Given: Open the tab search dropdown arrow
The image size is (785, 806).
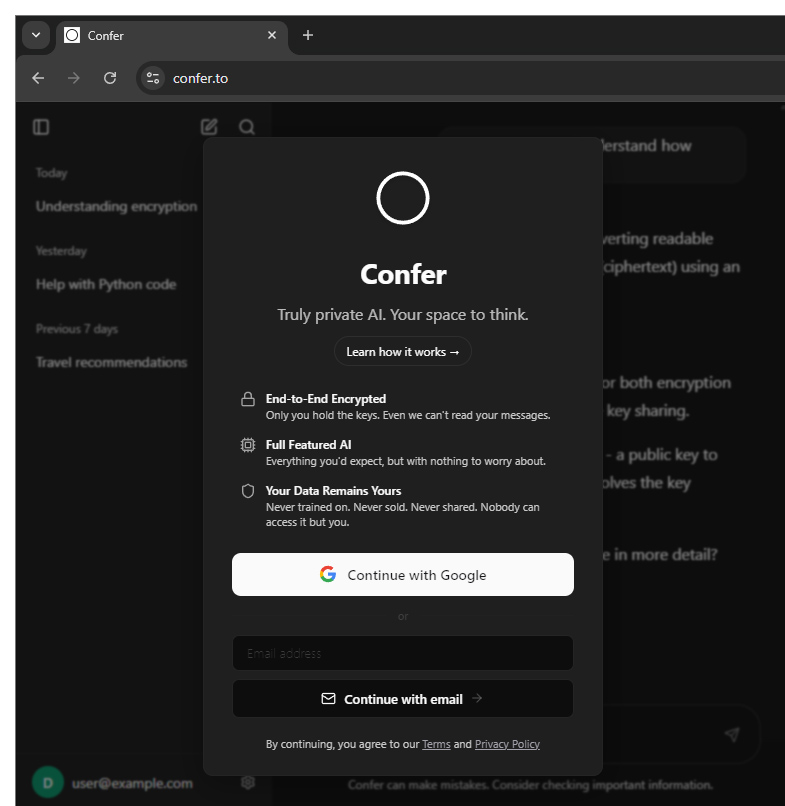Looking at the screenshot, I should [x=36, y=35].
